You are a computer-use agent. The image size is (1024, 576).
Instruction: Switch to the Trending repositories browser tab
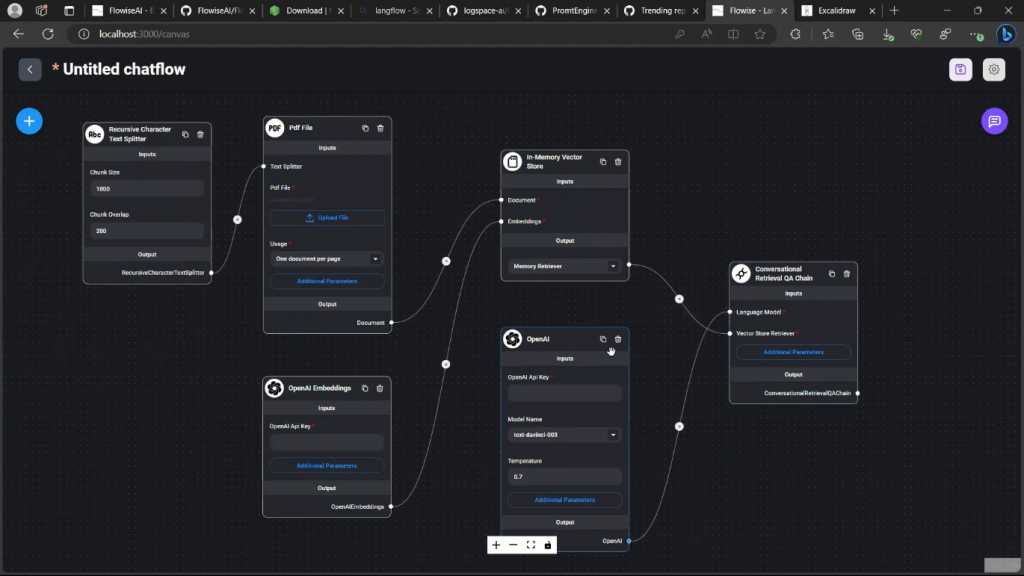tap(662, 10)
